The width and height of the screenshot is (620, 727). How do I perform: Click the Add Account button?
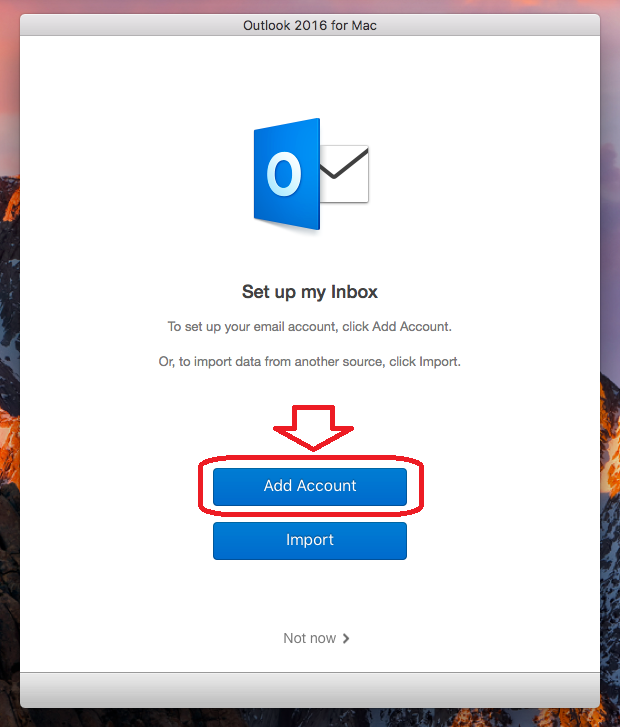click(310, 486)
